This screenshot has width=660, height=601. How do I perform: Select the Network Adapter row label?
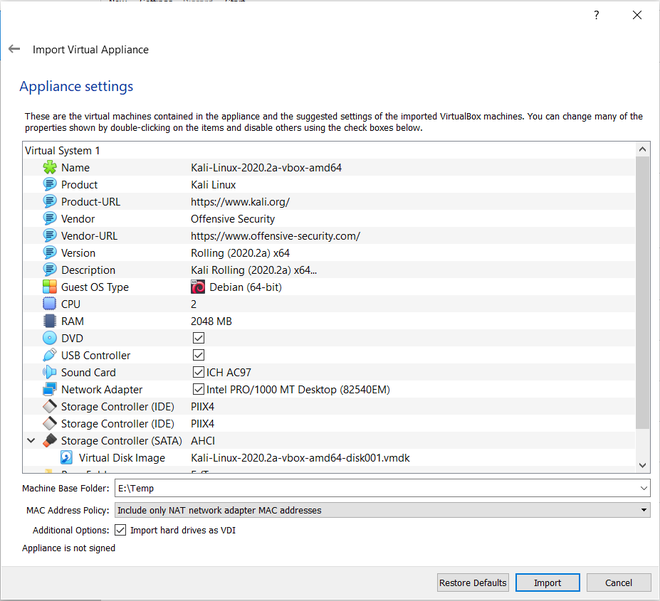coord(102,389)
